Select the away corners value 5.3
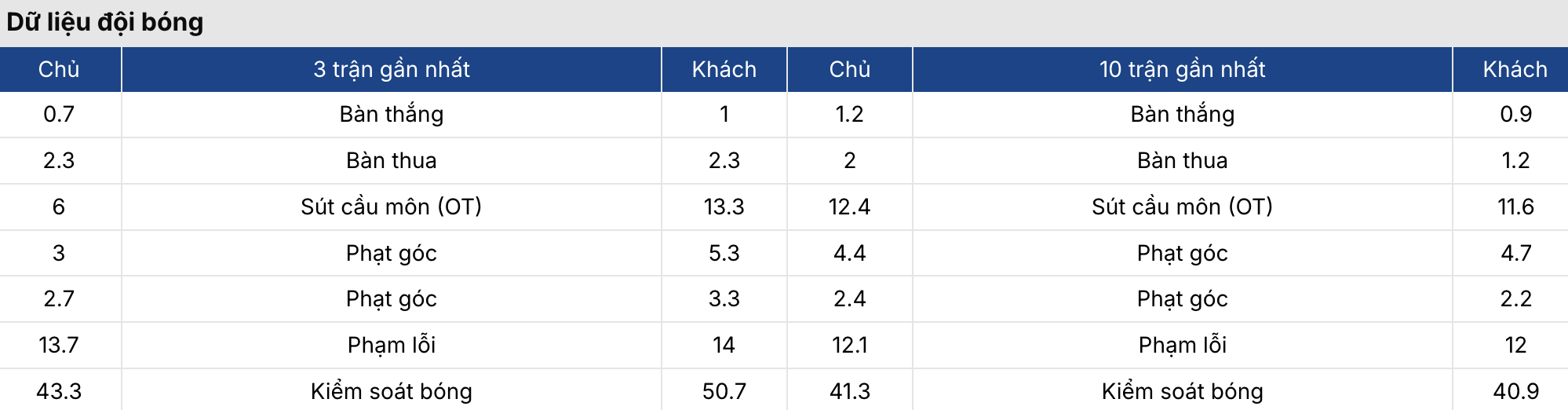Screen dimensions: 1568x410 (724, 253)
